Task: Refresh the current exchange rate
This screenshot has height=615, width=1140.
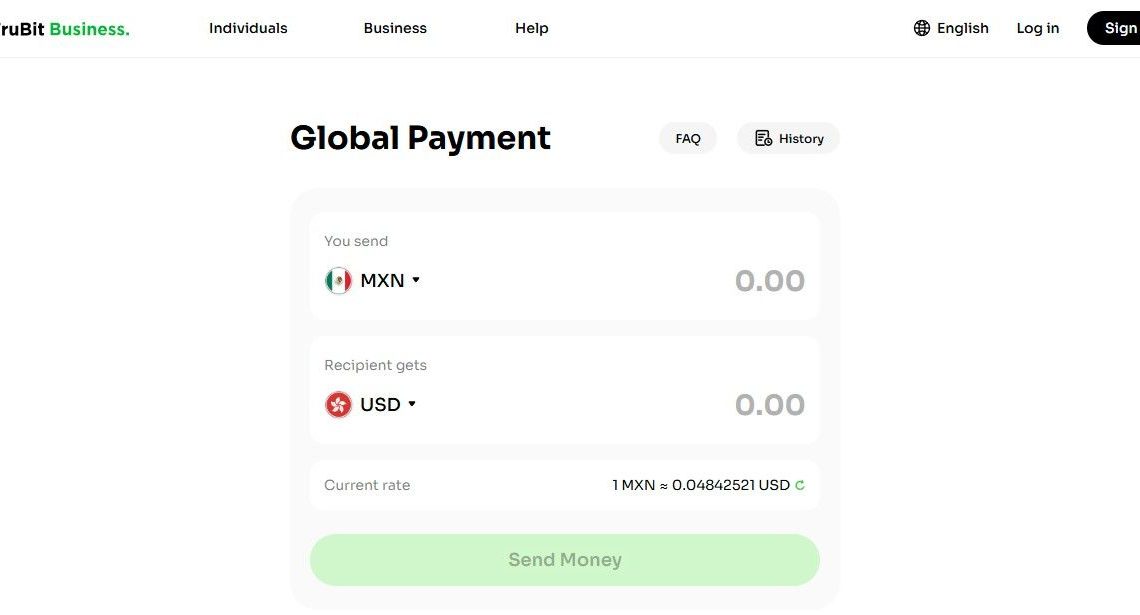Action: click(800, 485)
